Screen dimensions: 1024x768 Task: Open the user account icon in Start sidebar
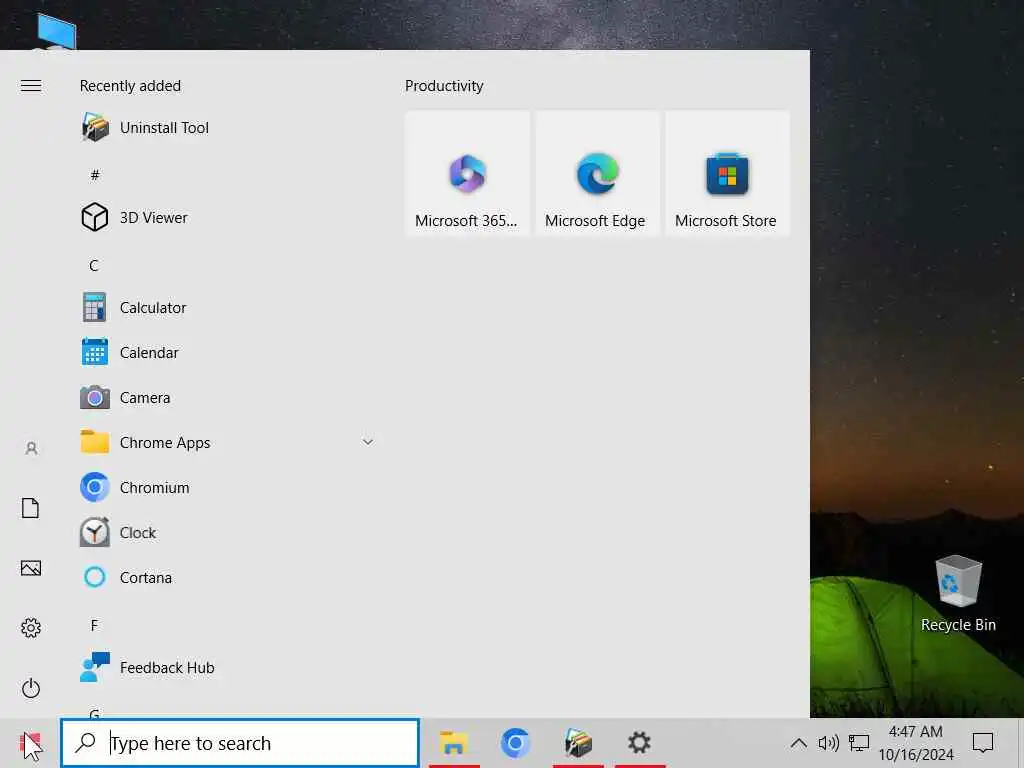31,448
